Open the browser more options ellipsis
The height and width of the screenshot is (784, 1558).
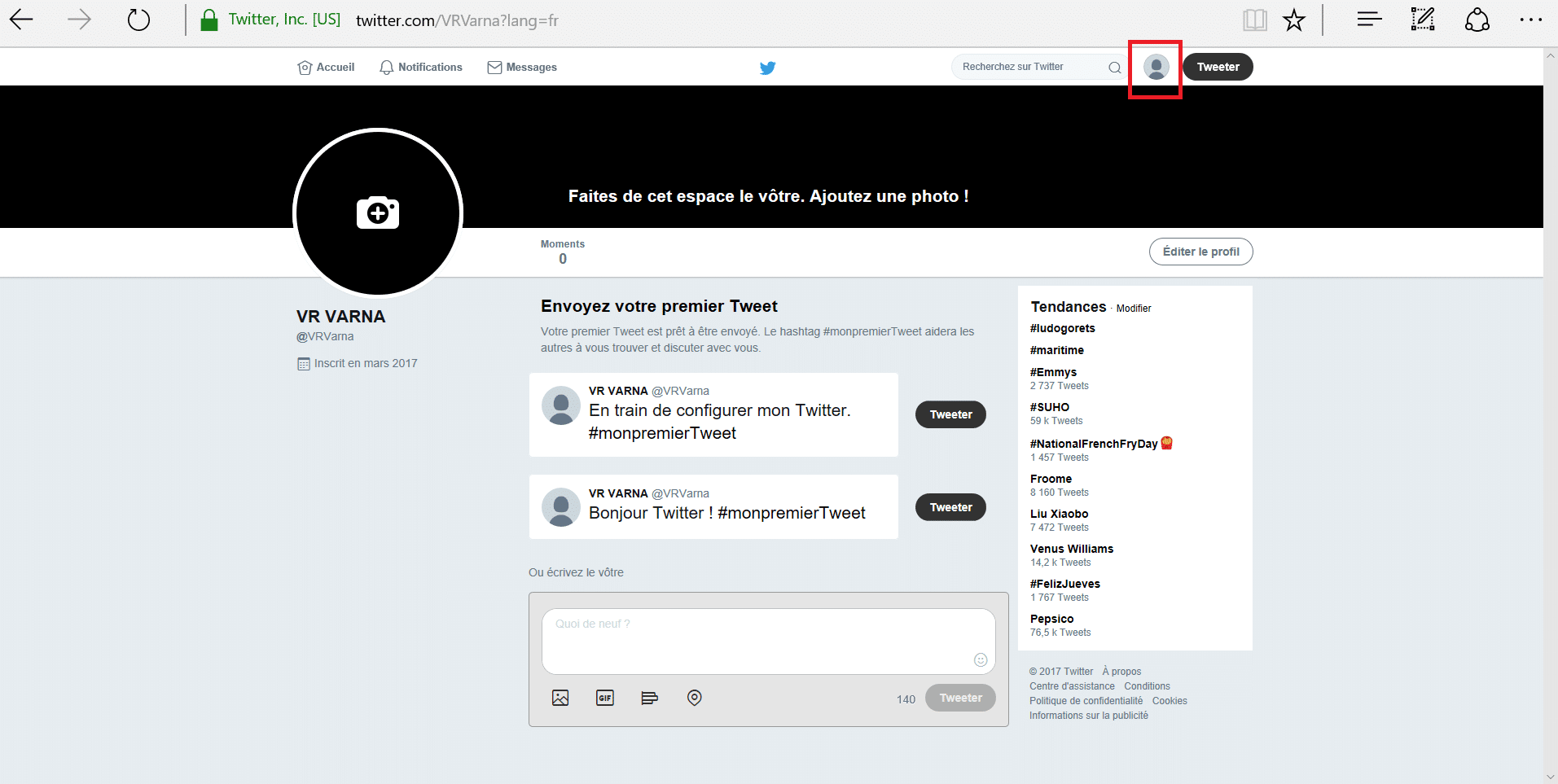click(x=1530, y=20)
